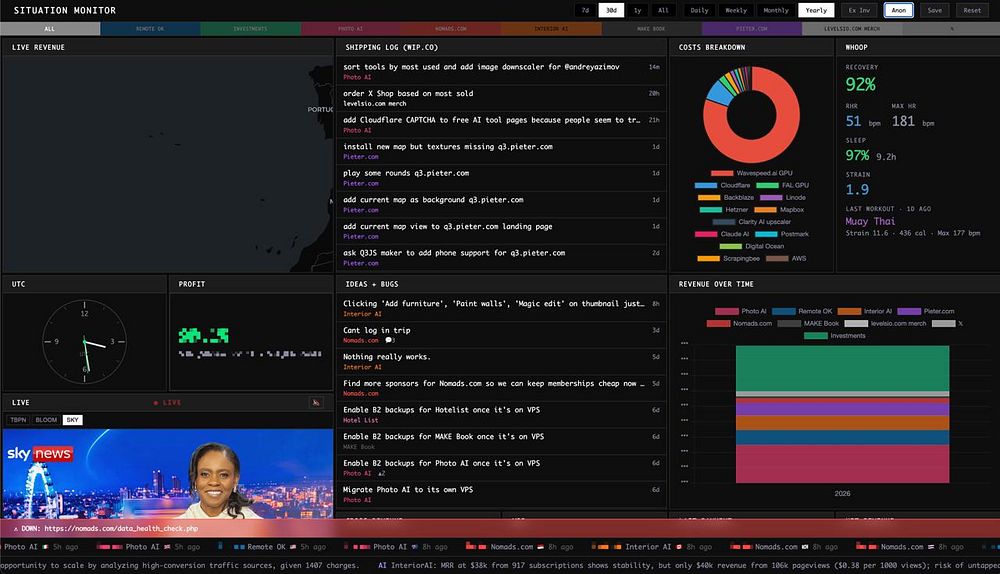This screenshot has height=574, width=1000.
Task: Click the Sky News video thumbnail
Action: pyautogui.click(x=168, y=473)
